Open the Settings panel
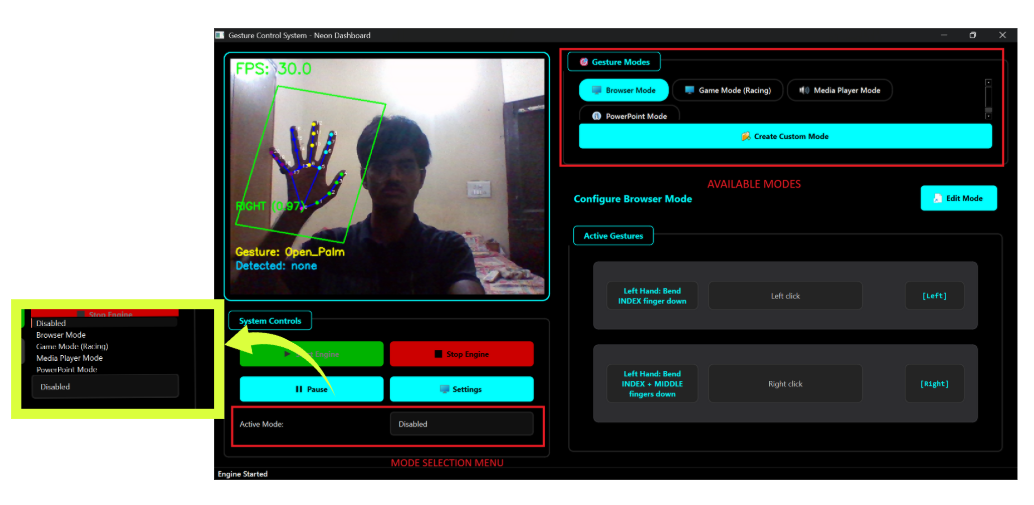The height and width of the screenshot is (505, 1034). tap(462, 389)
